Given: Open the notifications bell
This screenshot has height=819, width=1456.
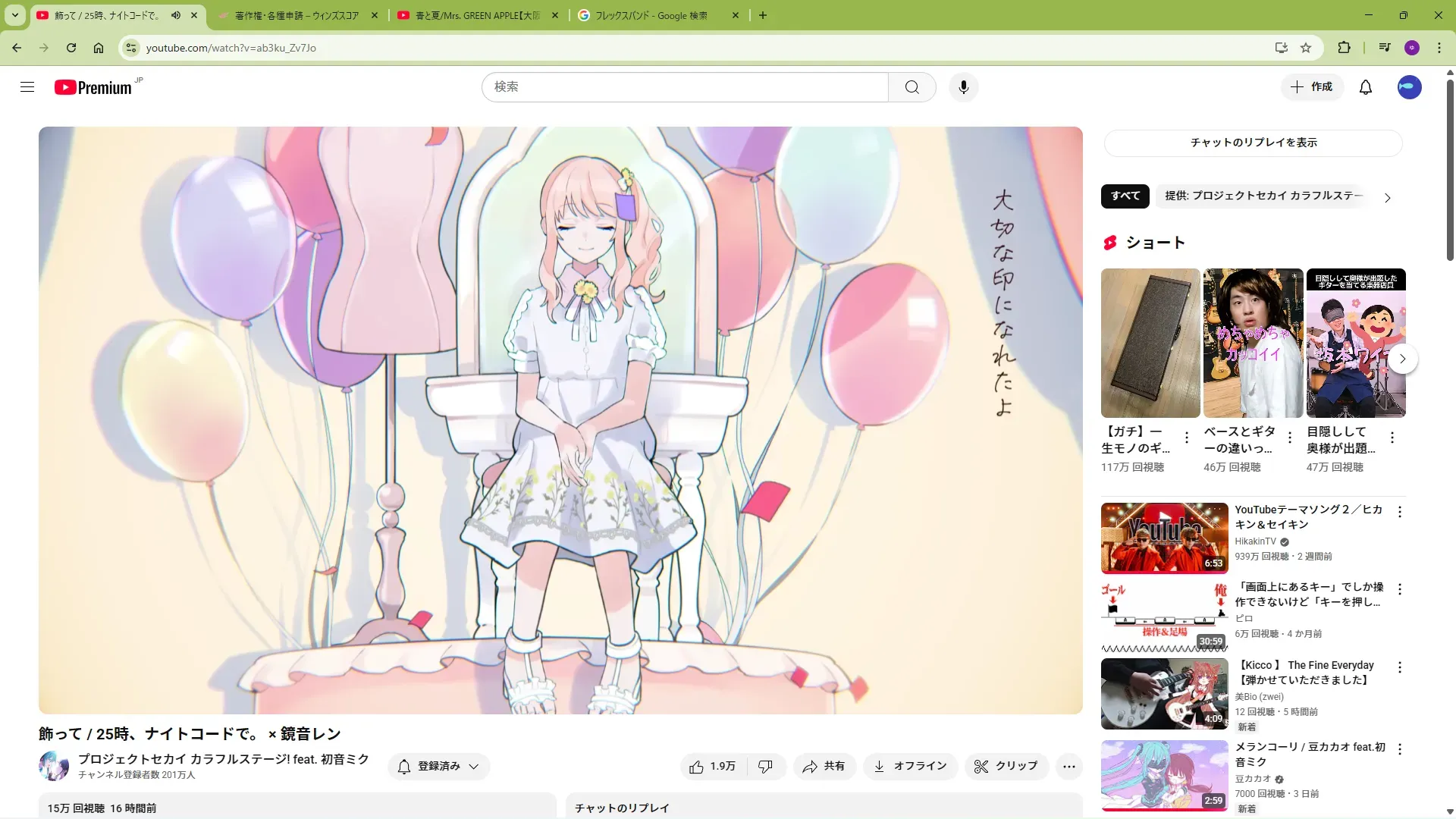Looking at the screenshot, I should click(x=1365, y=87).
